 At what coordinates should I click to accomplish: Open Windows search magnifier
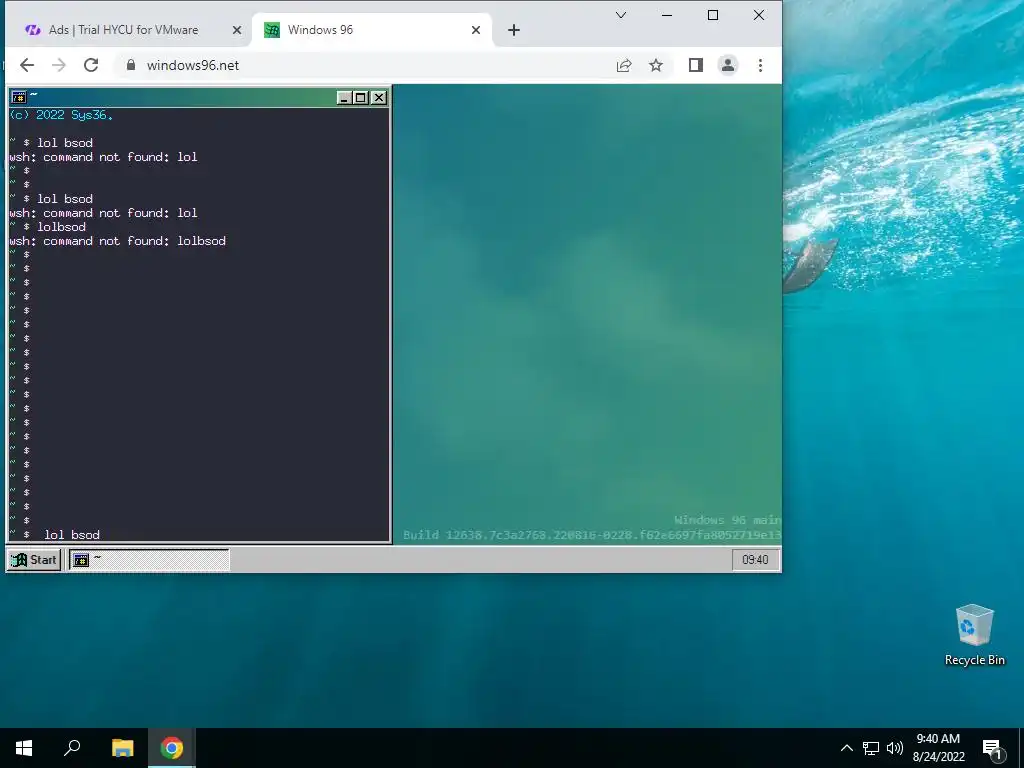point(72,748)
